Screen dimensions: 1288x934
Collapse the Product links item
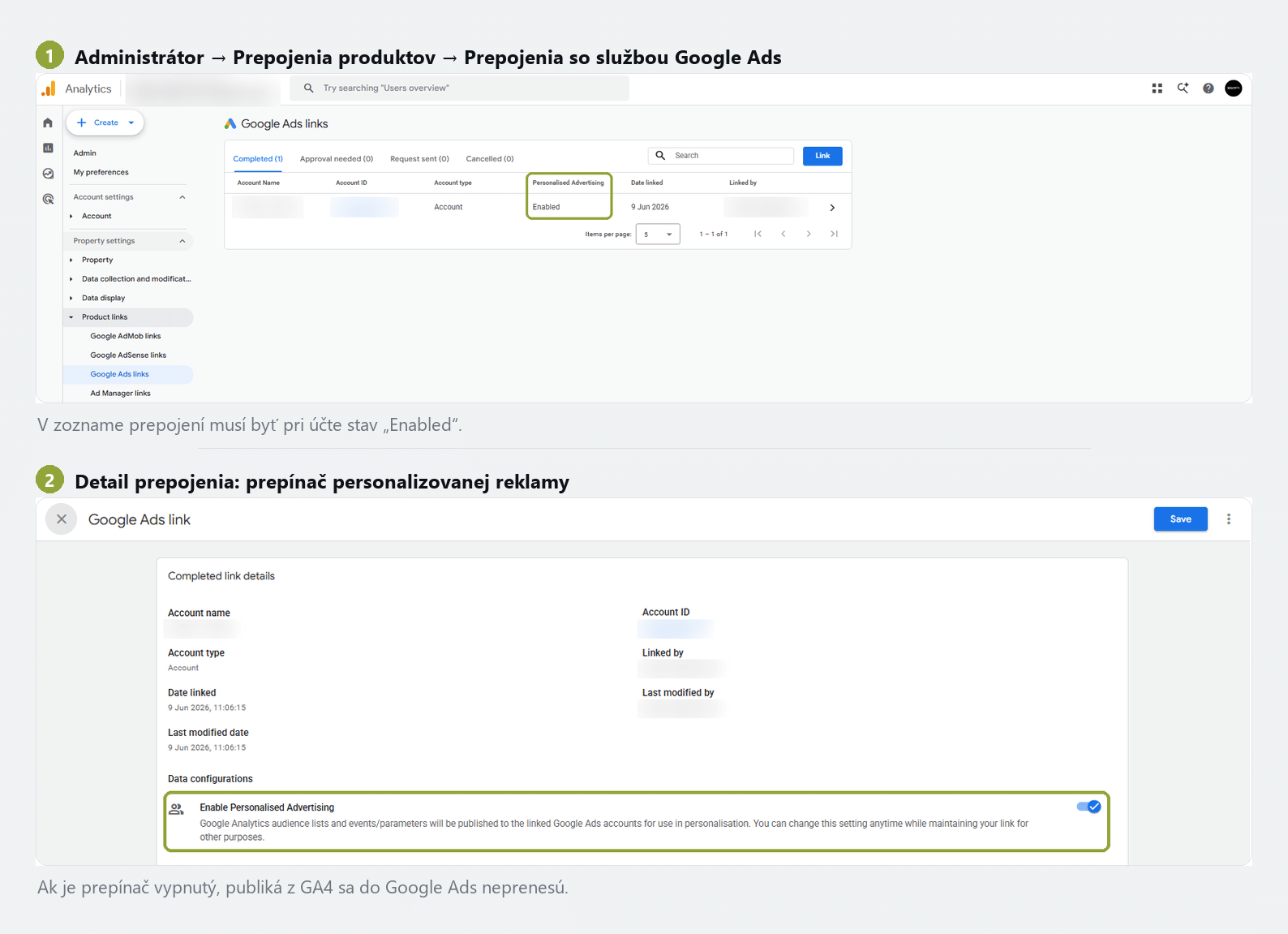[71, 317]
